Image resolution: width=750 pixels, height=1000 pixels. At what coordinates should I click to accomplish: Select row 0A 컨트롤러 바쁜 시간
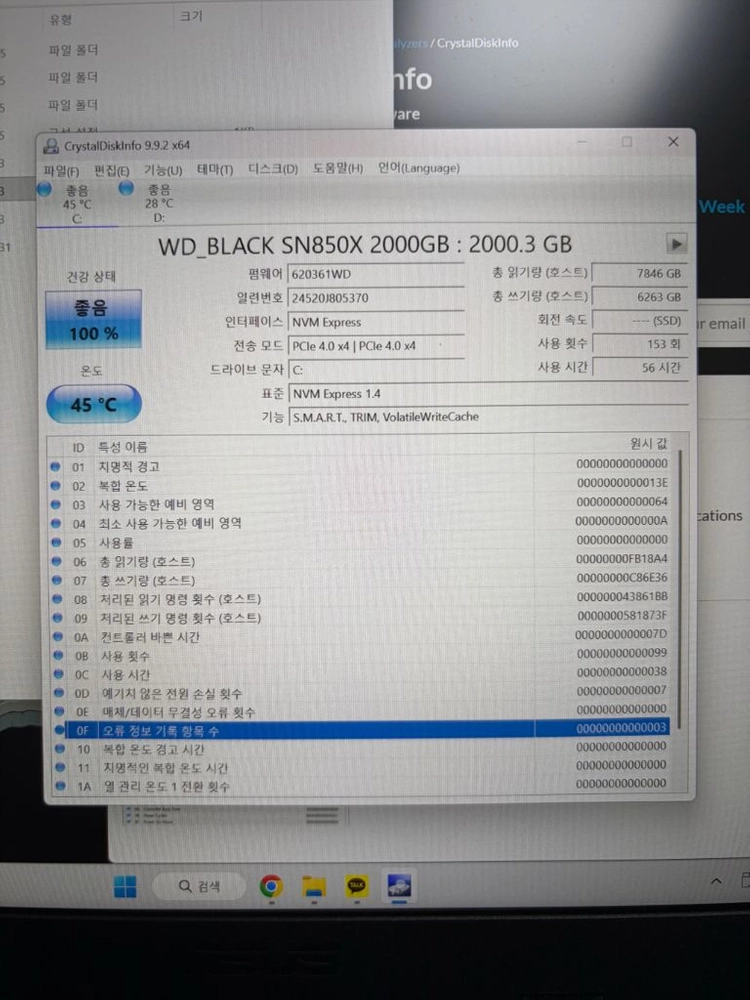pos(359,636)
